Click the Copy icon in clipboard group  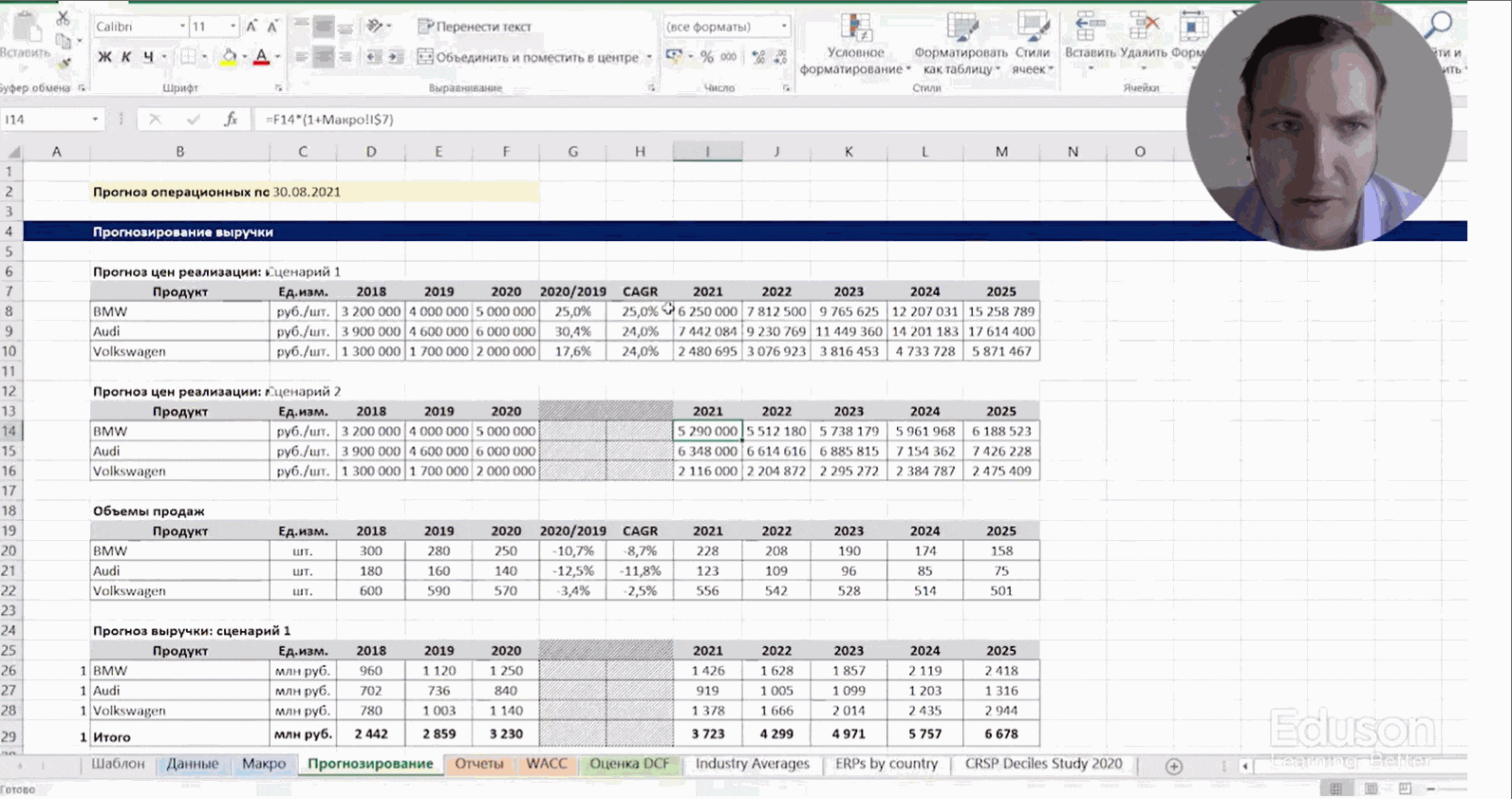point(64,41)
